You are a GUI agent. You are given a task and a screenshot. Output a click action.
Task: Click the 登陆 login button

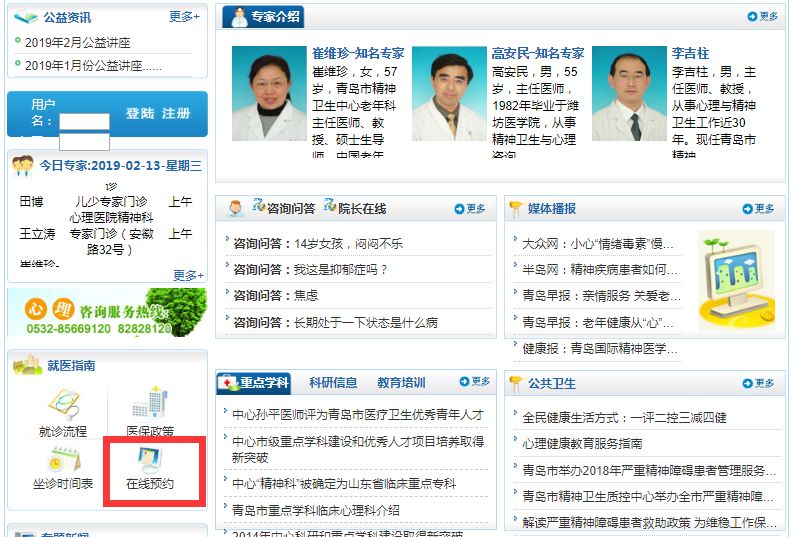point(140,113)
